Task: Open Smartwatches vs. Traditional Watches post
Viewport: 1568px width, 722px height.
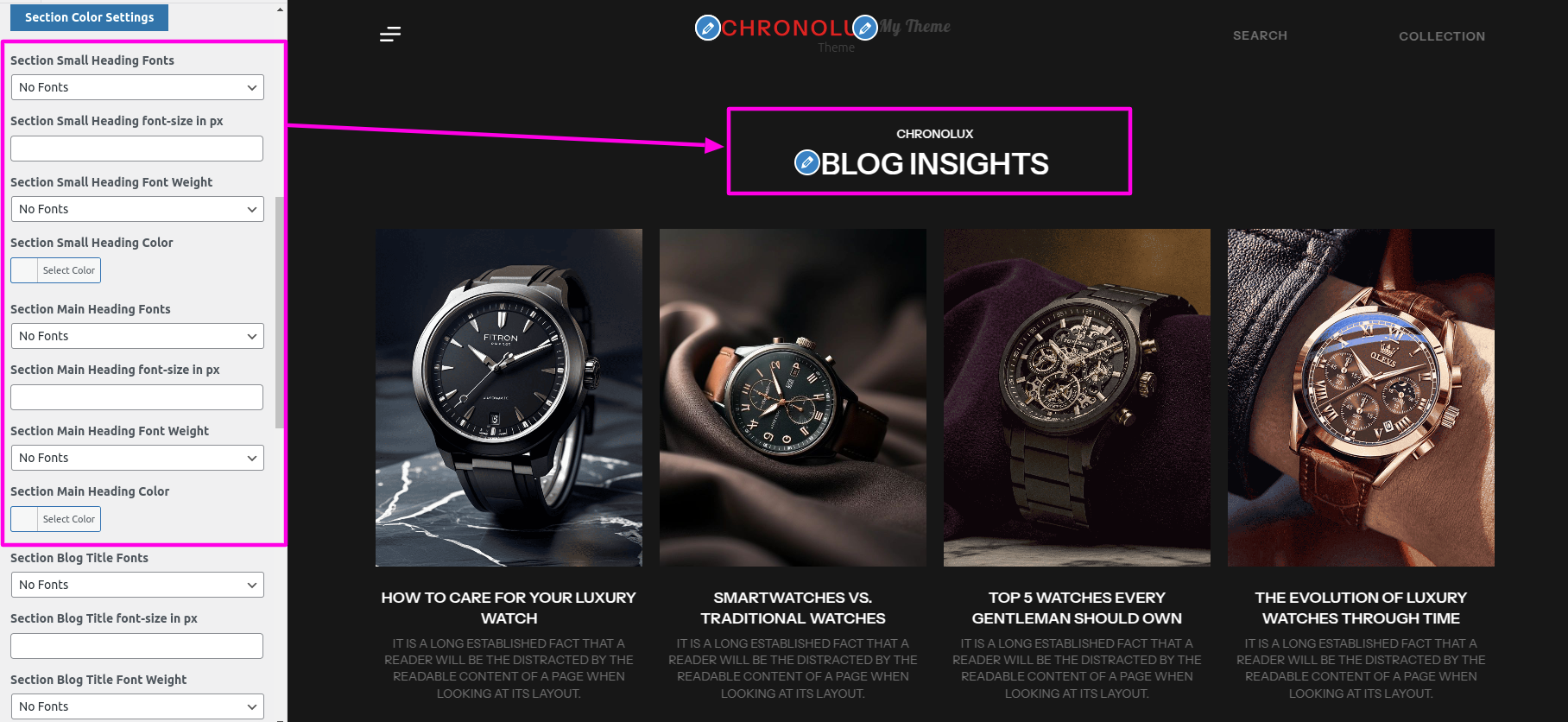Action: 793,608
